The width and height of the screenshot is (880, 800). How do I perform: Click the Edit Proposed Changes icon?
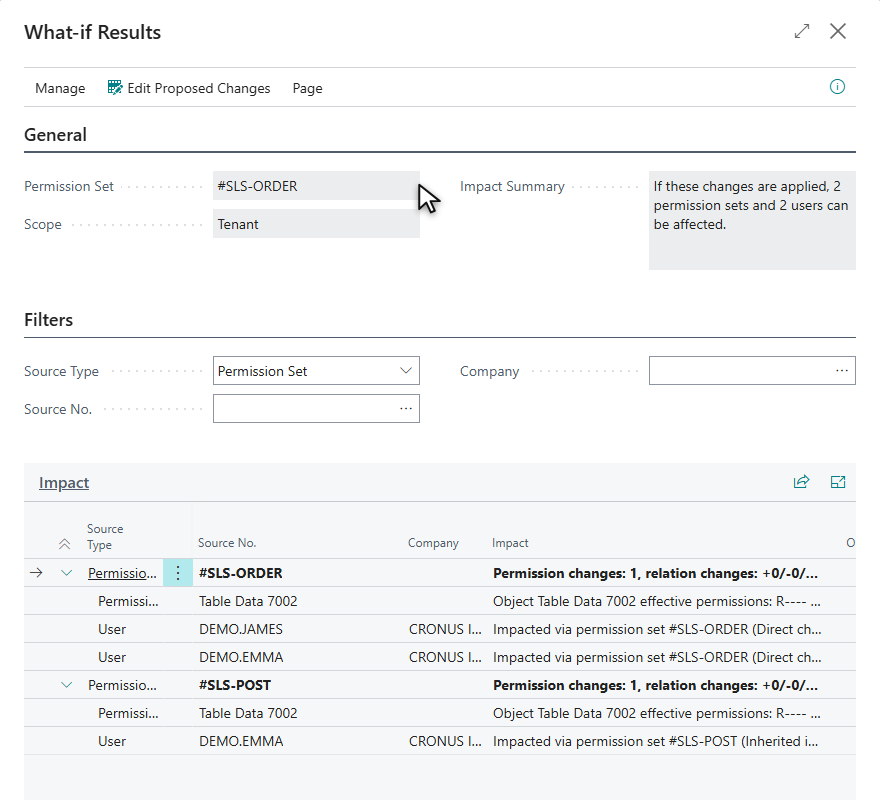point(115,88)
